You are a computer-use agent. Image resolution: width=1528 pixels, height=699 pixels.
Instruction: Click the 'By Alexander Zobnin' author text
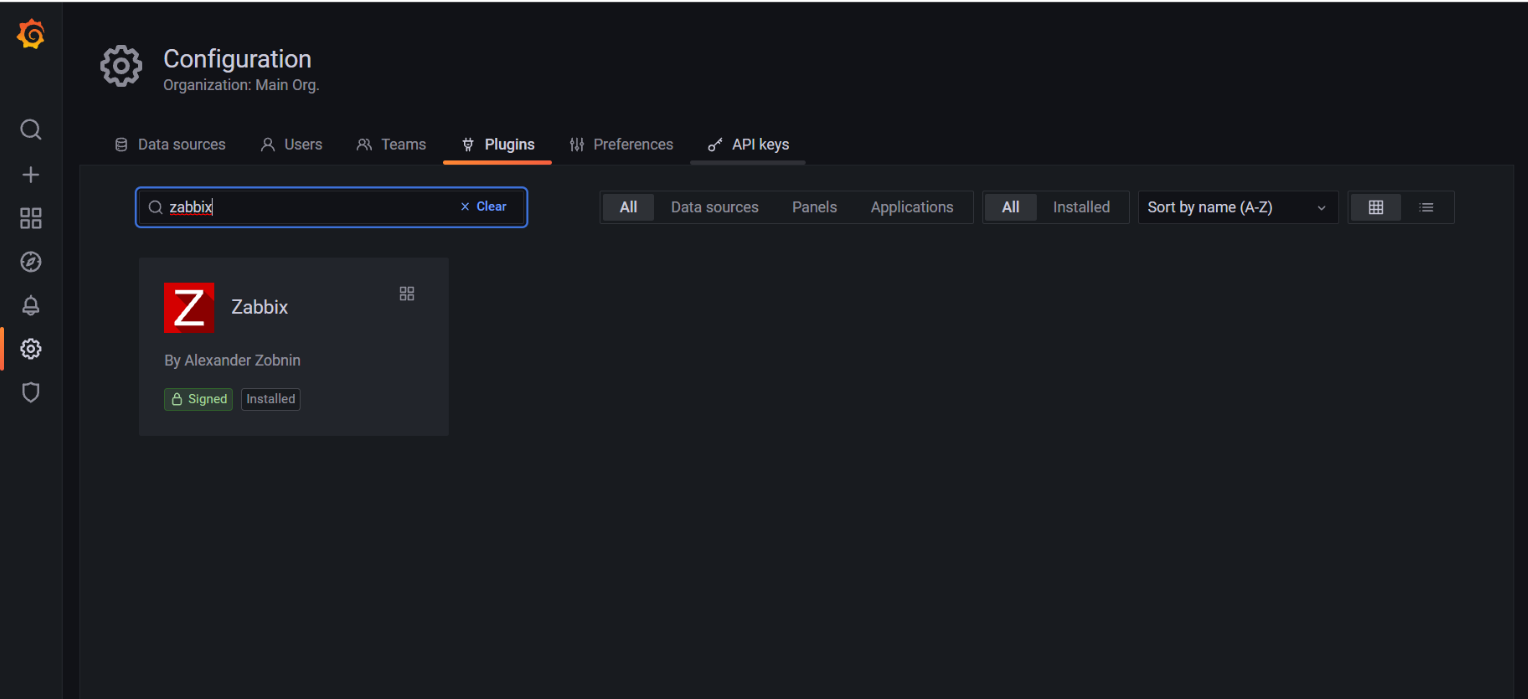(232, 360)
